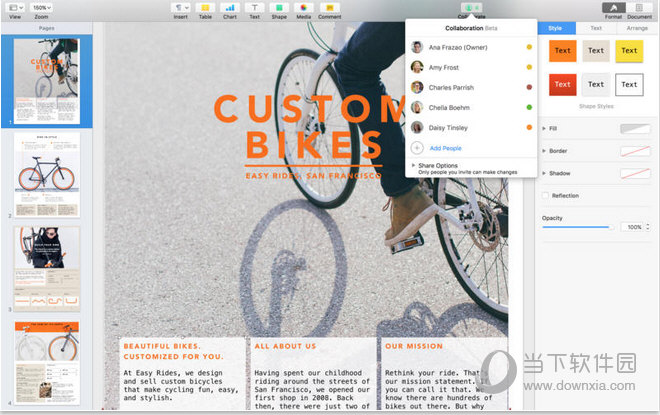660x415 pixels.
Task: Click the Table toolbar icon
Action: (205, 8)
